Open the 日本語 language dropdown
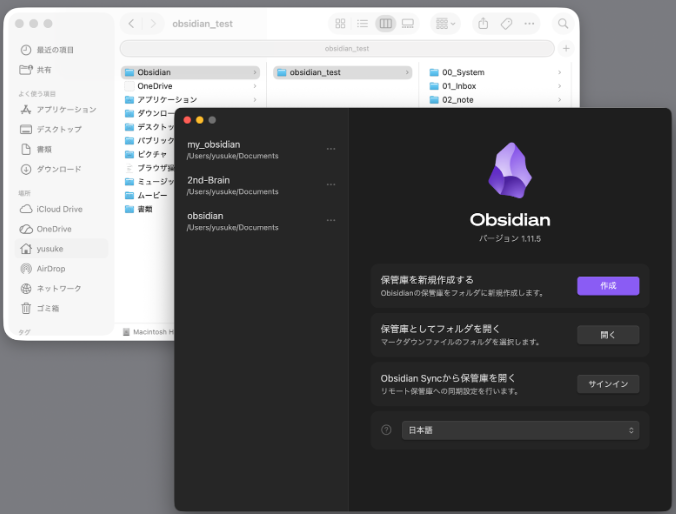676x514 pixels. 520,430
